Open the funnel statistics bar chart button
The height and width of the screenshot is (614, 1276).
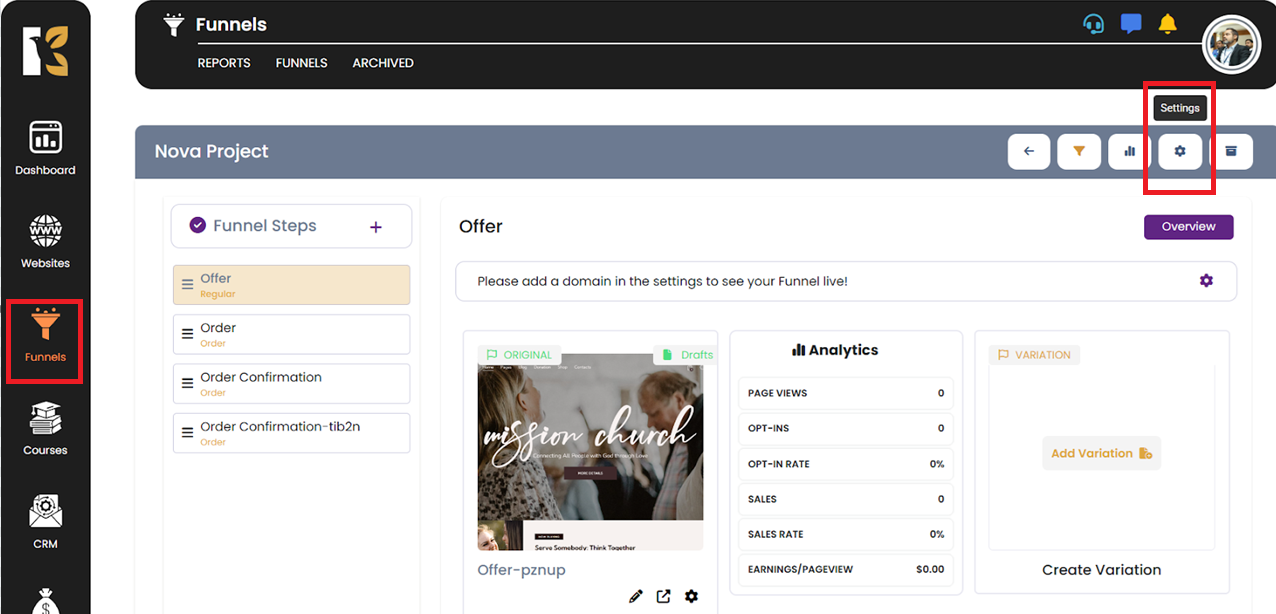point(1130,151)
